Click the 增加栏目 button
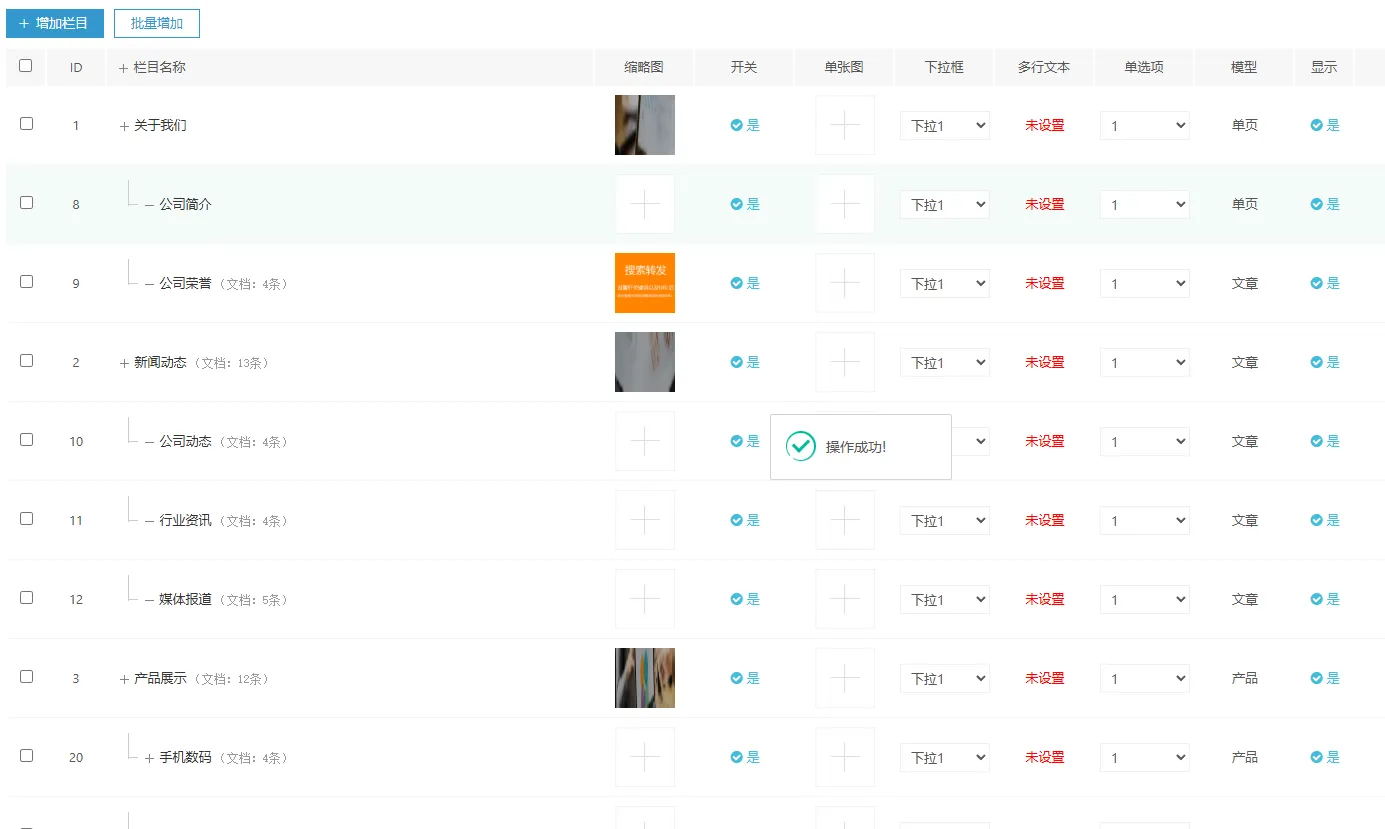Screen dimensions: 1385x829 [54, 23]
